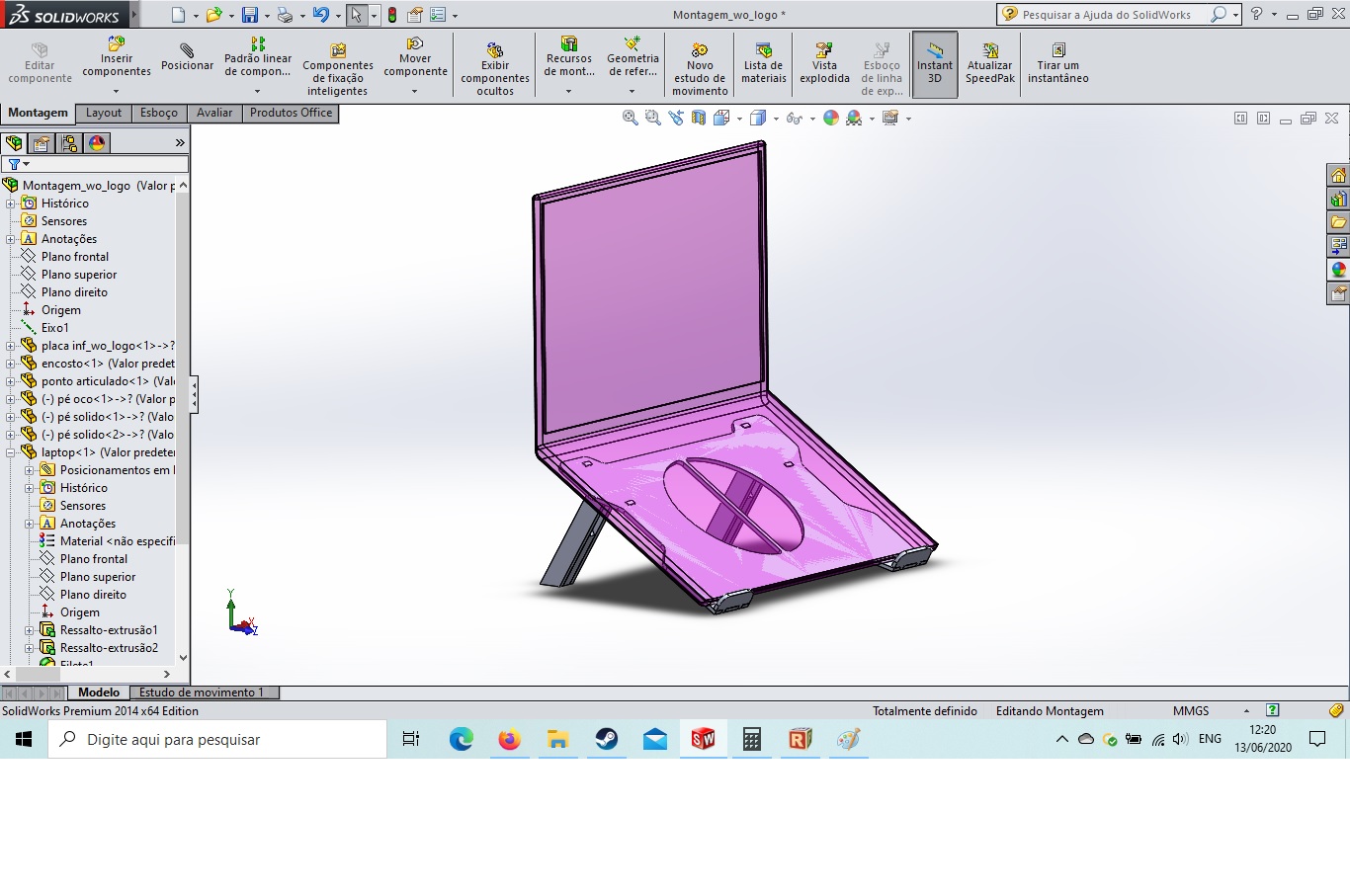Open SolidWorks Resources home icon in task pane
This screenshot has width=1350, height=896.
(x=1338, y=176)
